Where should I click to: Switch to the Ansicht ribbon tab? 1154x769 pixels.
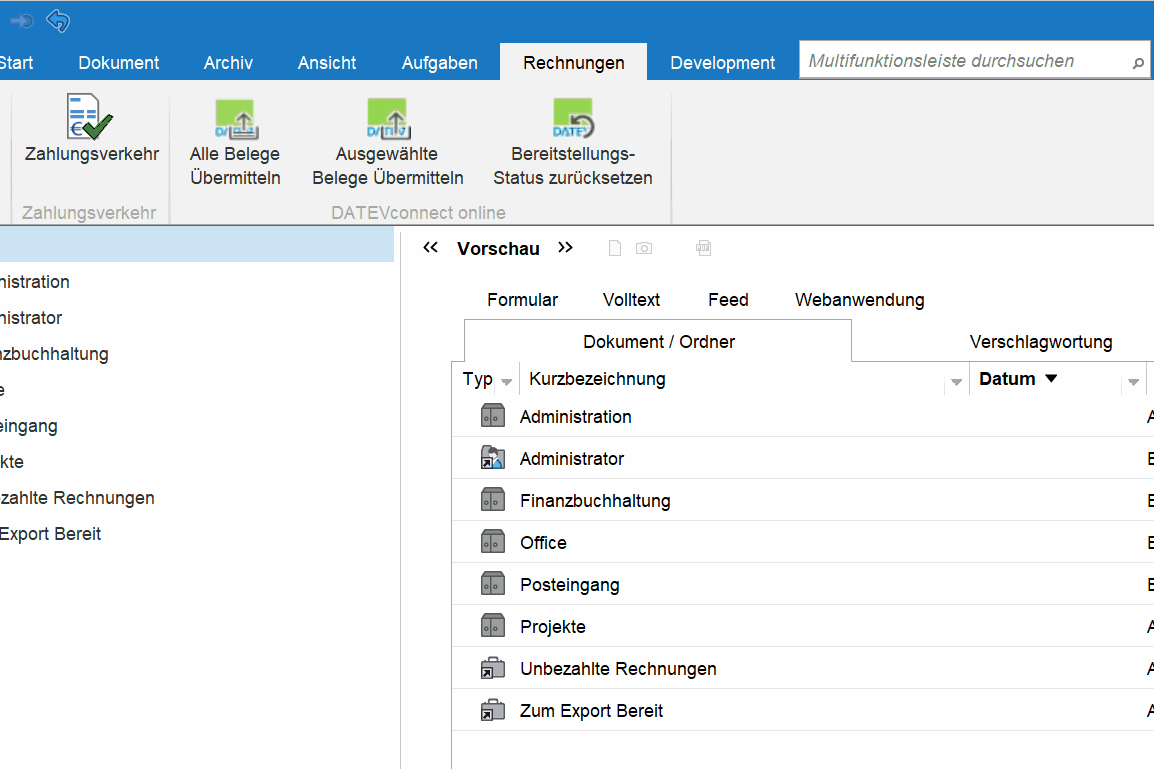[x=327, y=63]
